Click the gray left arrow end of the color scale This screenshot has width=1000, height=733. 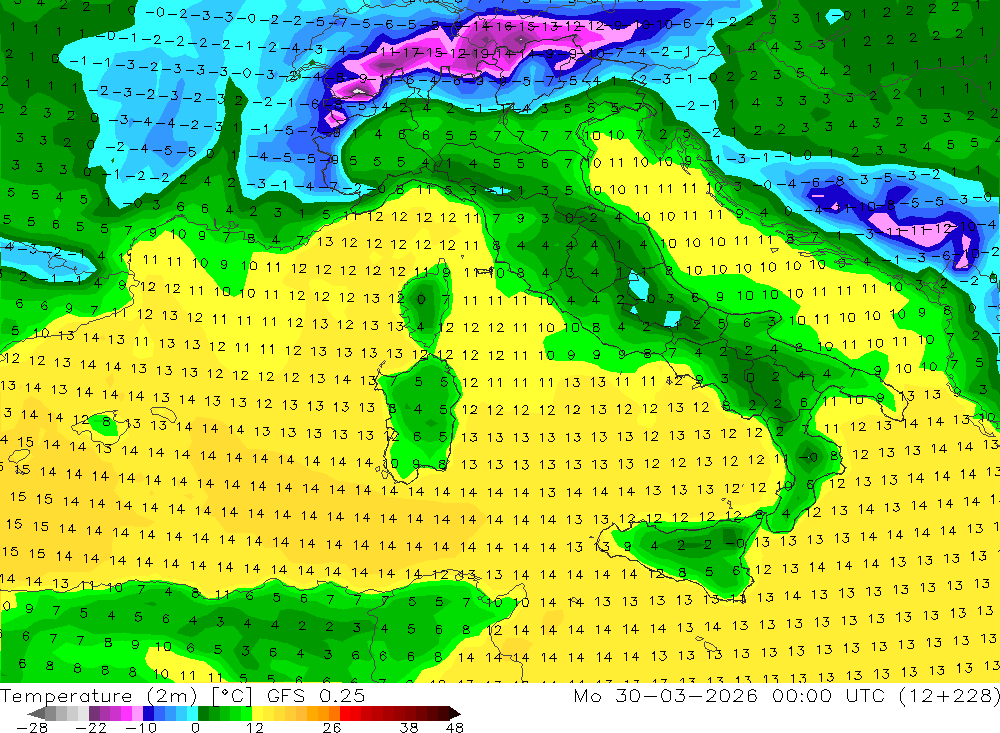[36, 713]
